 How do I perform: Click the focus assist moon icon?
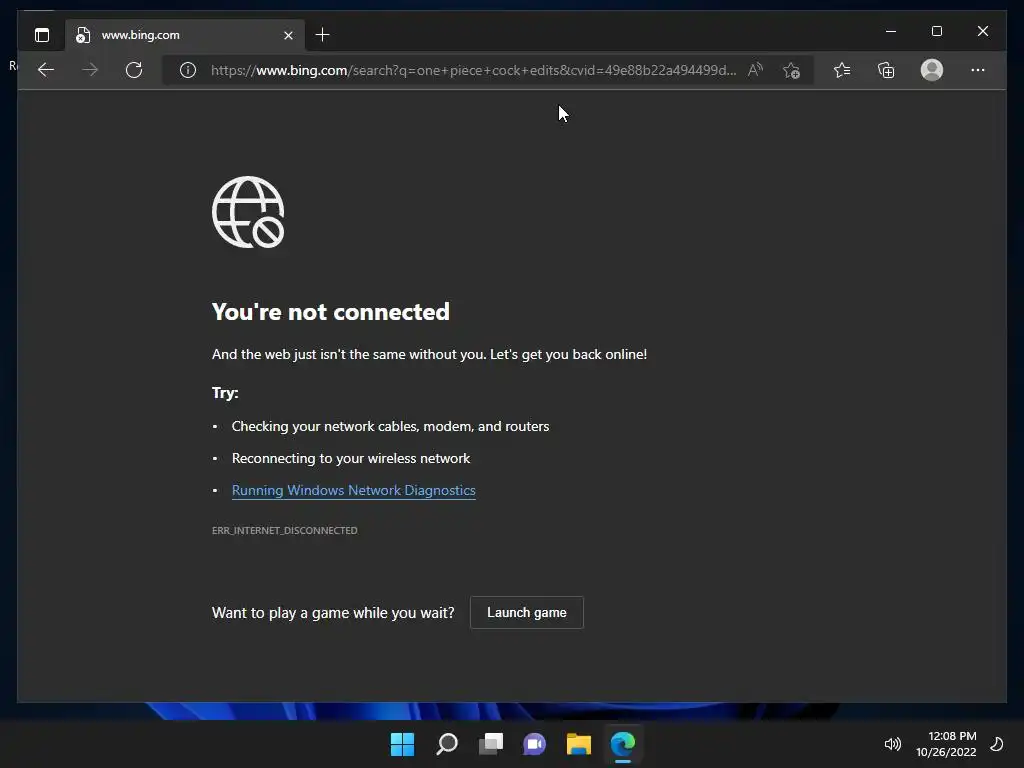[x=997, y=744]
